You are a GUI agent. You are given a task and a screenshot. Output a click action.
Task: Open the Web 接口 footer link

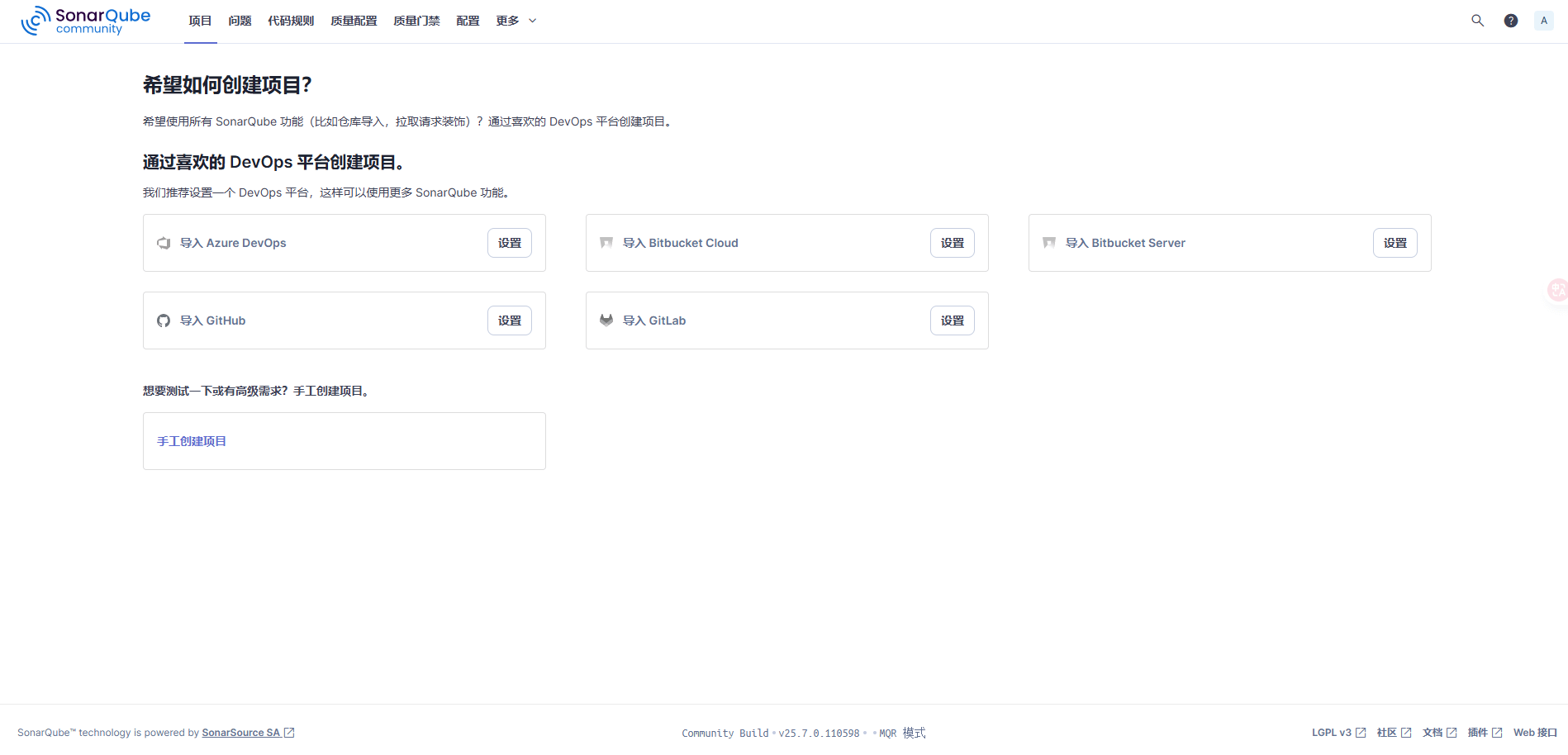[x=1534, y=733]
